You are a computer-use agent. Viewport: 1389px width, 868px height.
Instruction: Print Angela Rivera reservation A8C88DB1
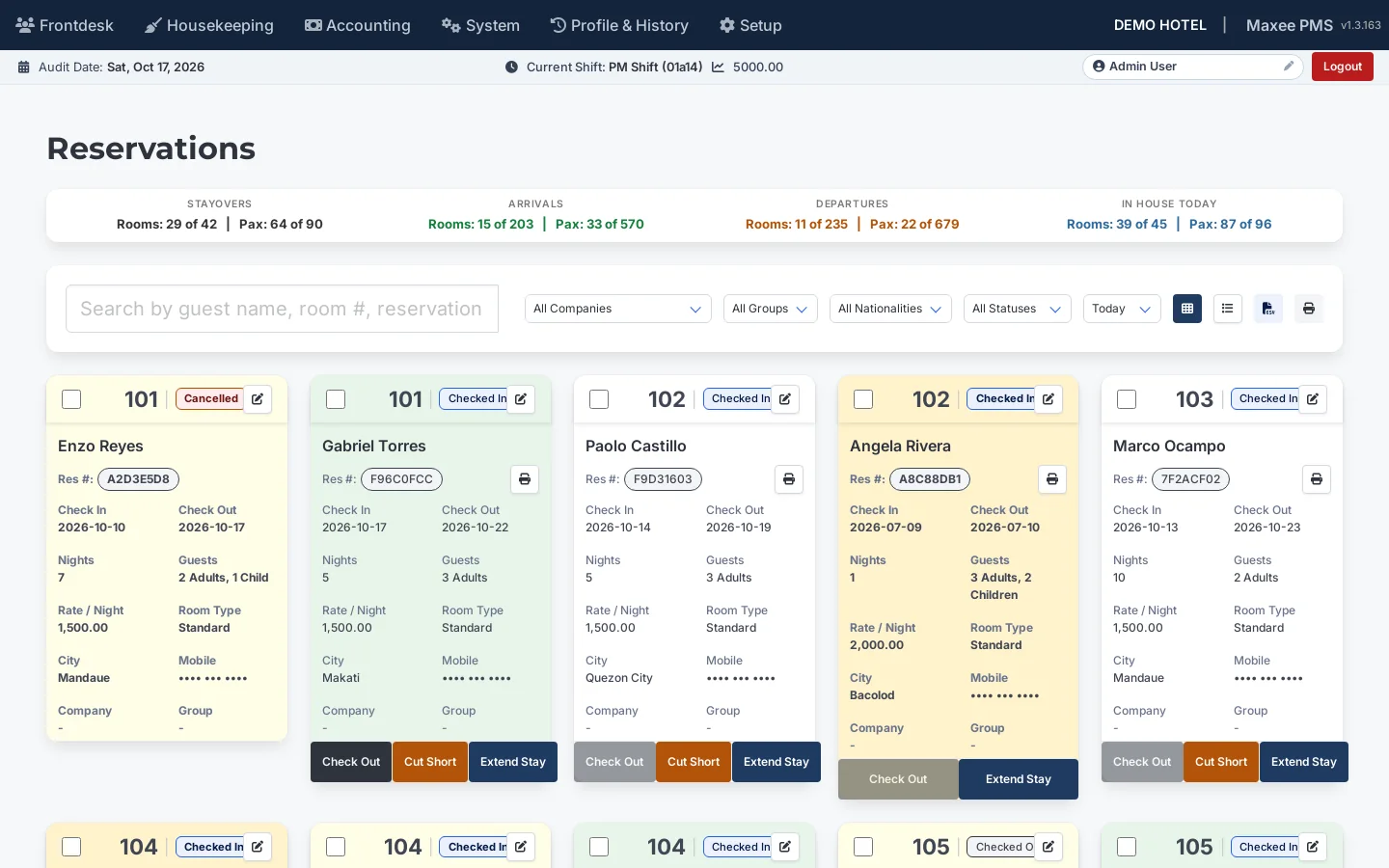pos(1052,479)
